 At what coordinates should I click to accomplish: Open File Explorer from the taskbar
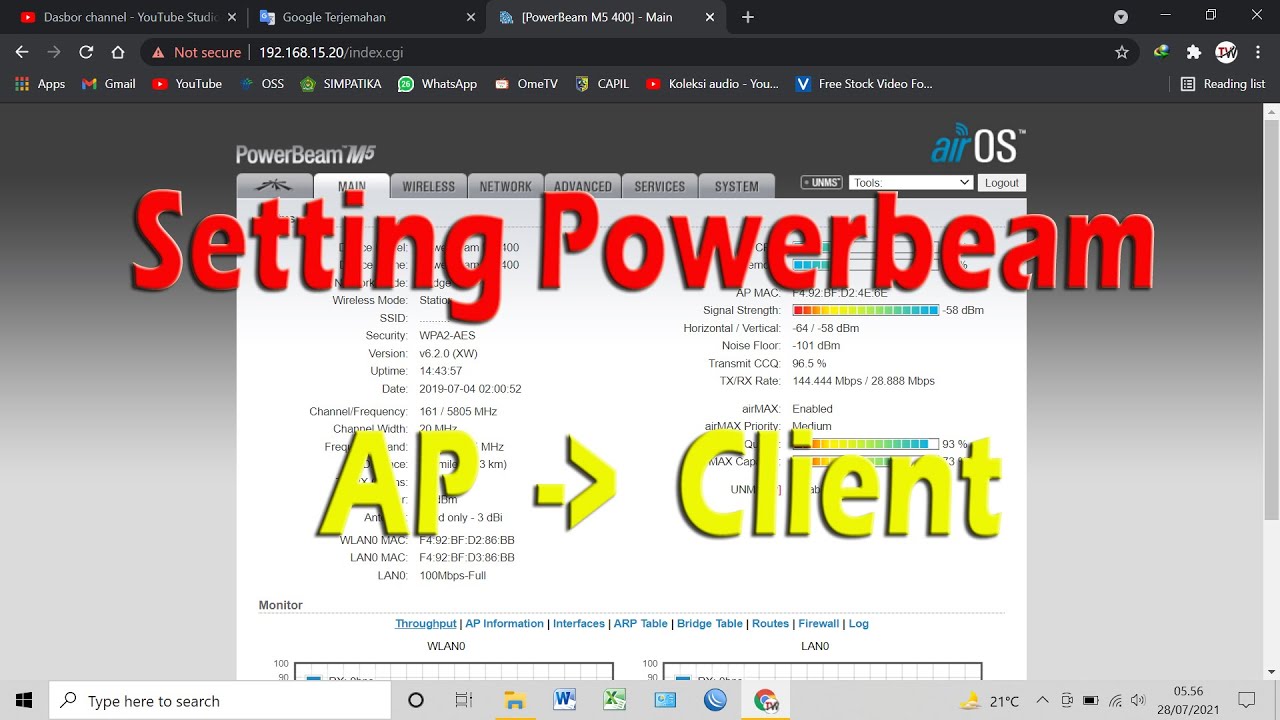514,700
